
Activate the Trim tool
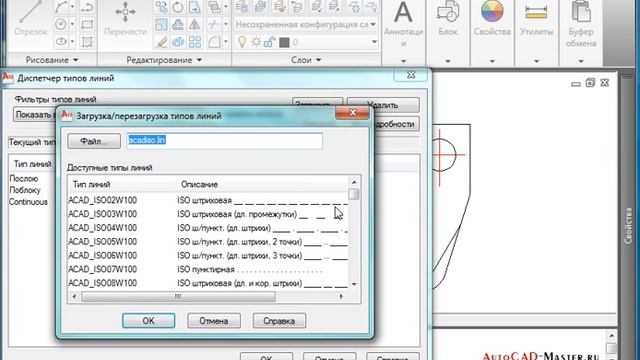[213, 24]
